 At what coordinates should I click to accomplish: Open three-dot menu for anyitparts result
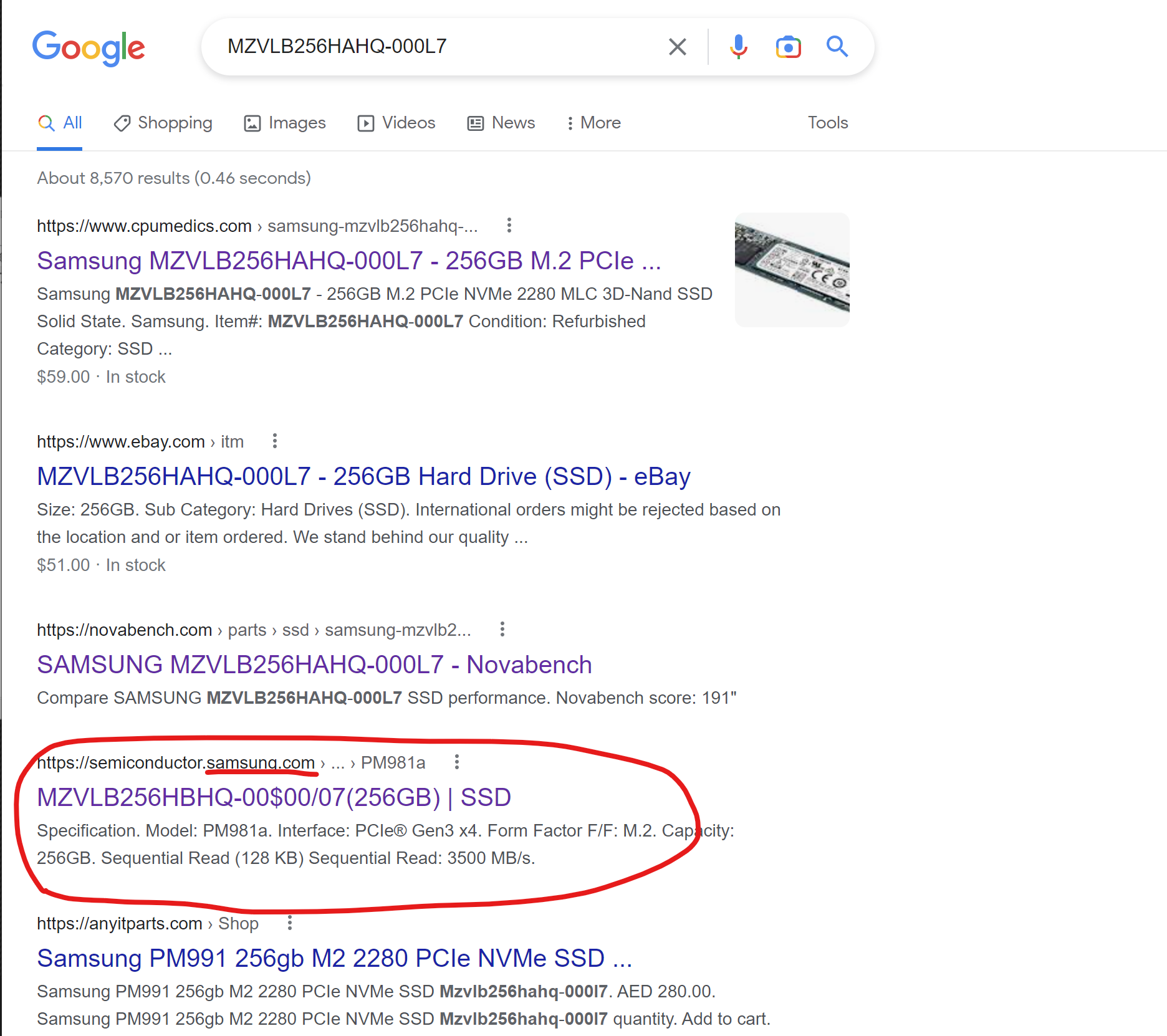tap(290, 923)
